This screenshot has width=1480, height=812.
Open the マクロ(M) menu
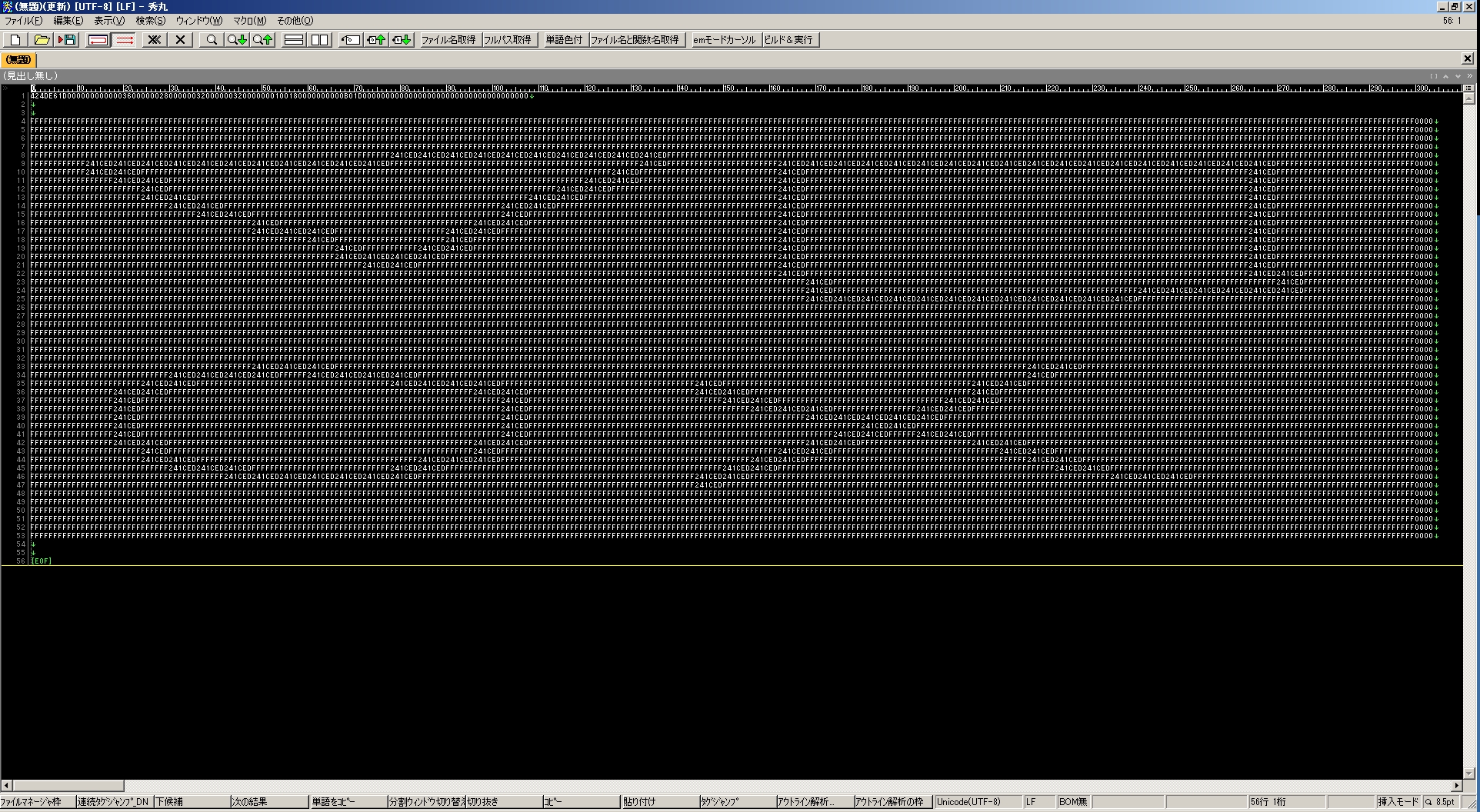click(250, 21)
